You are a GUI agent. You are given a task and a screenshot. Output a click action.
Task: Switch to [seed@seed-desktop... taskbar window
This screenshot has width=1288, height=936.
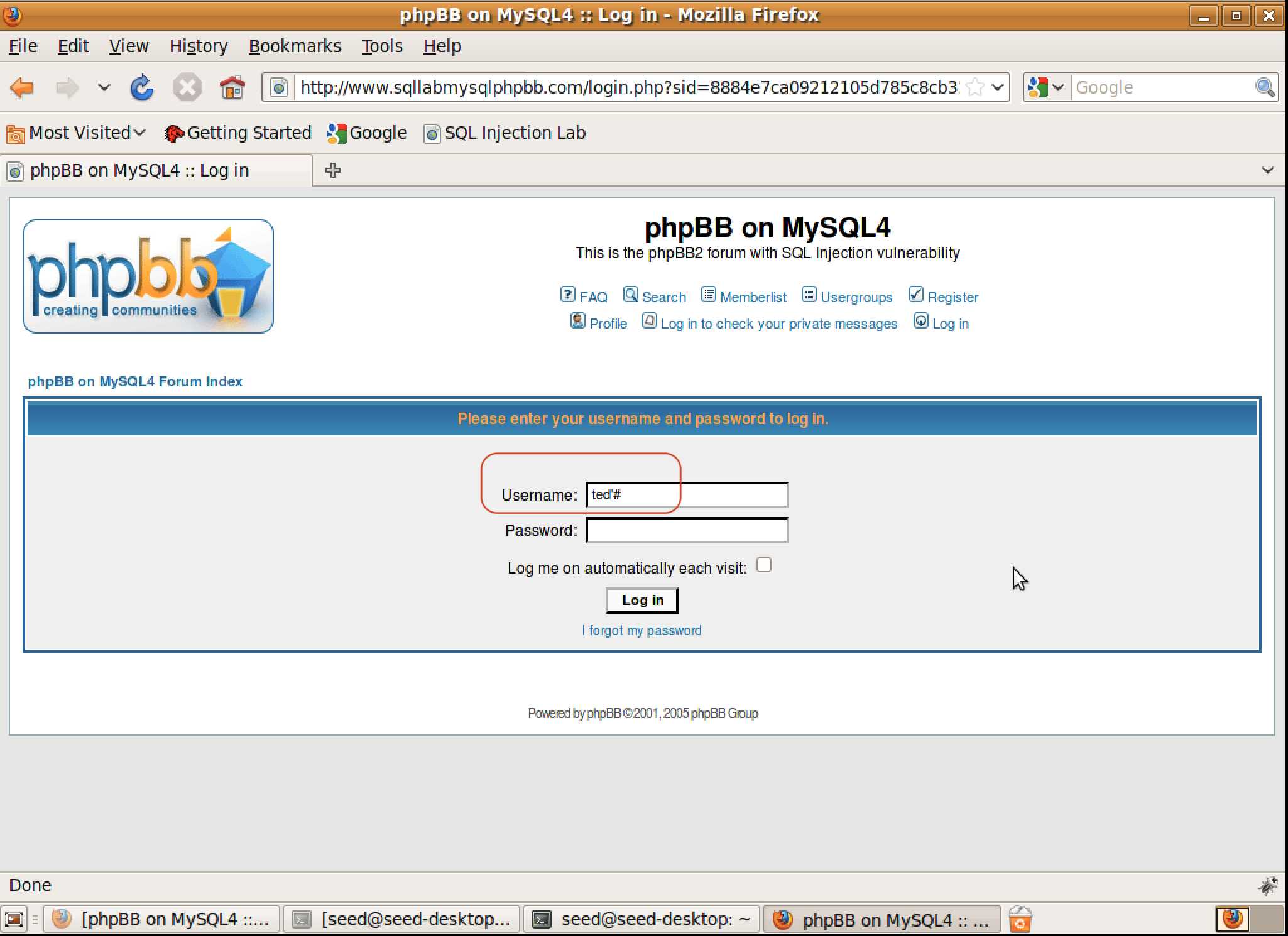click(x=401, y=920)
